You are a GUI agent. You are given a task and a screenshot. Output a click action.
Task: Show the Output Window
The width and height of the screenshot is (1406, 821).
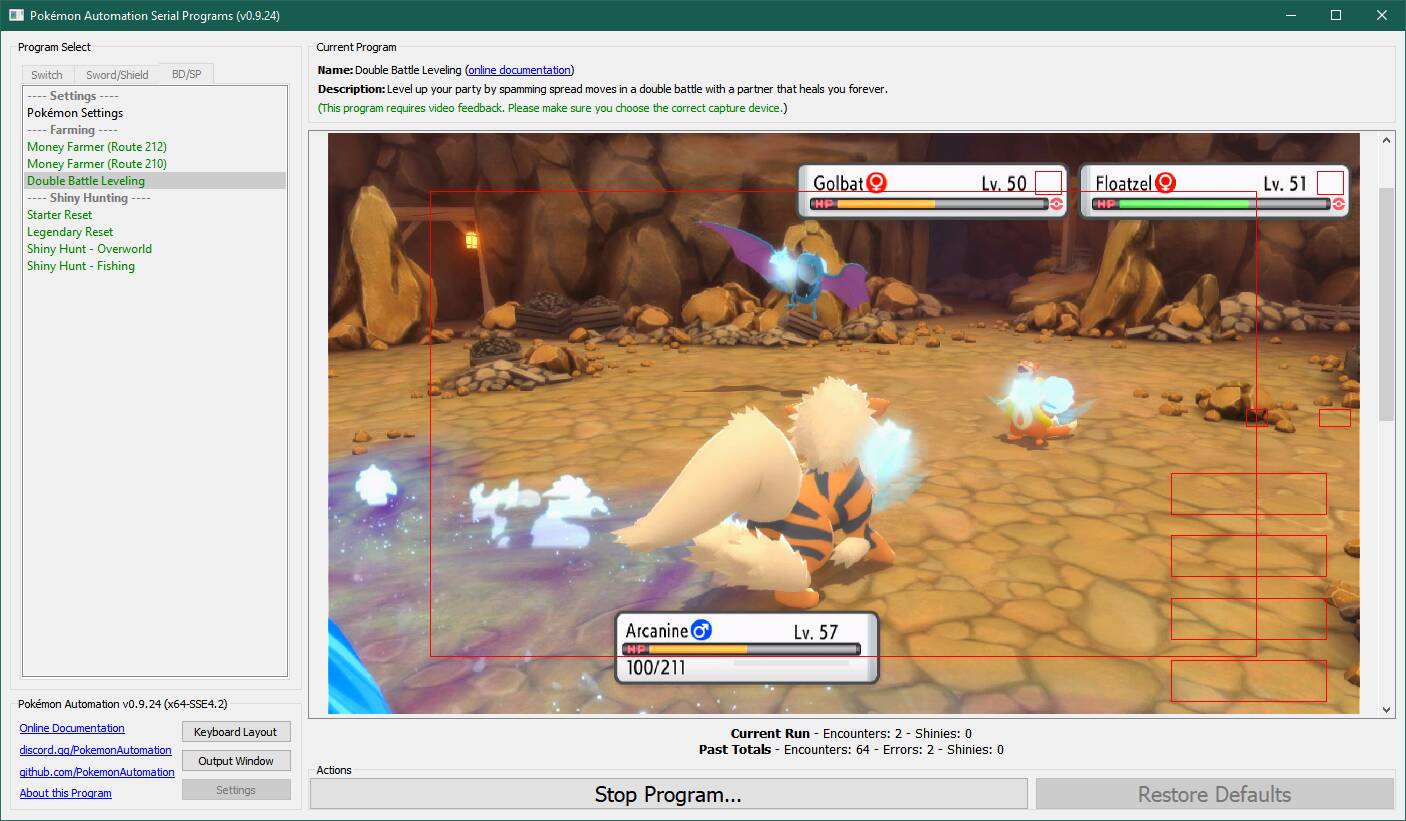click(x=236, y=761)
